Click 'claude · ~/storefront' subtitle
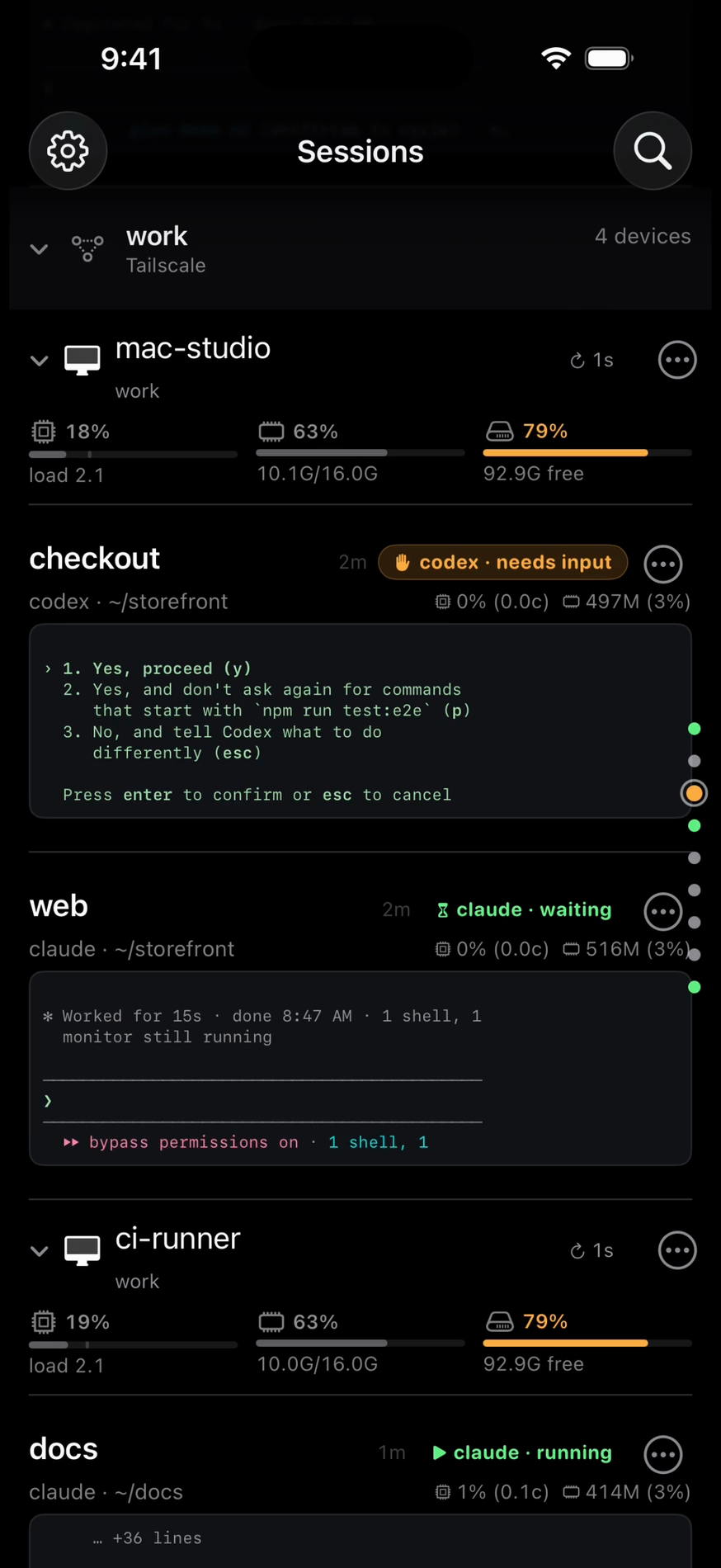The height and width of the screenshot is (1568, 721). coord(132,949)
